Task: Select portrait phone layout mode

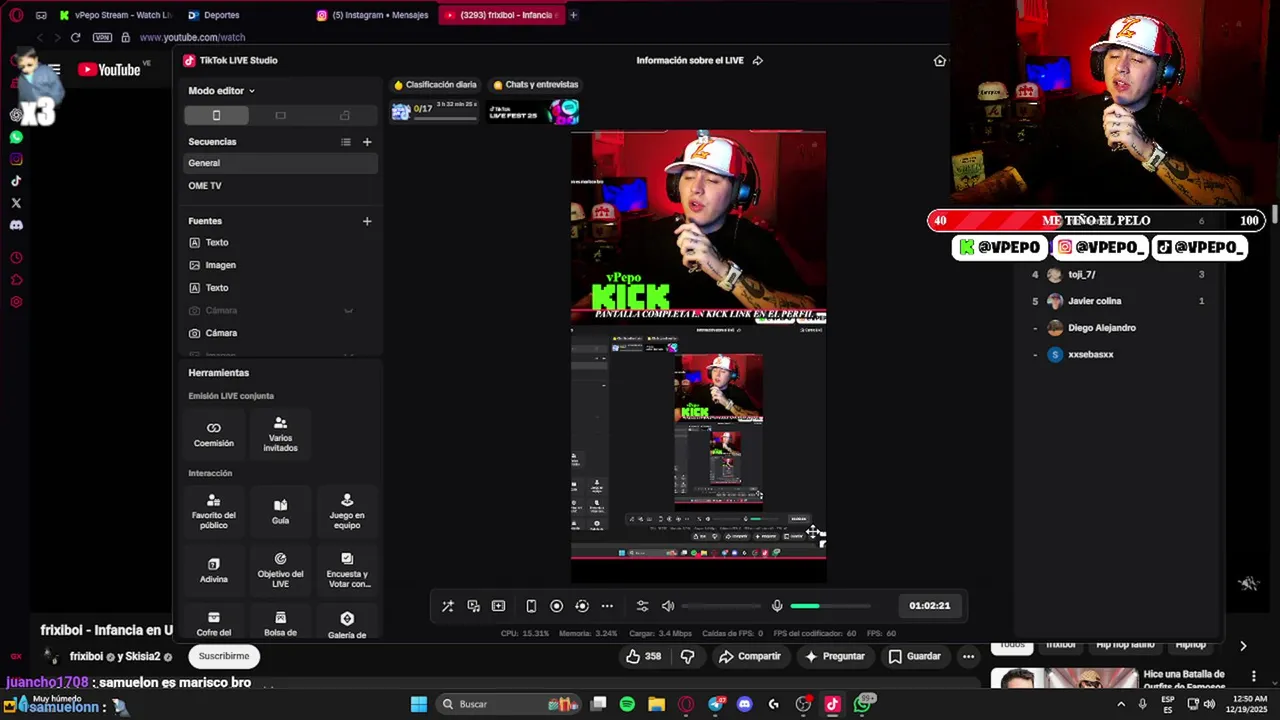Action: (x=216, y=116)
